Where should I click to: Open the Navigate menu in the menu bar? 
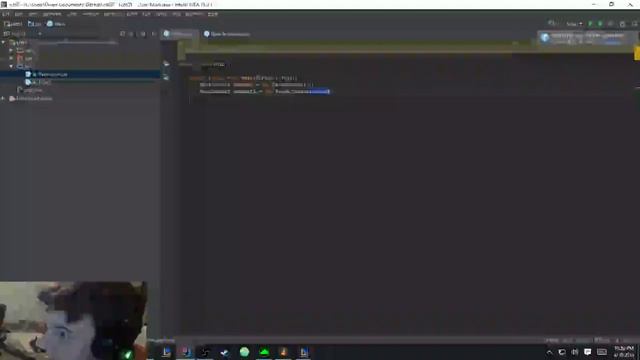click(x=52, y=14)
